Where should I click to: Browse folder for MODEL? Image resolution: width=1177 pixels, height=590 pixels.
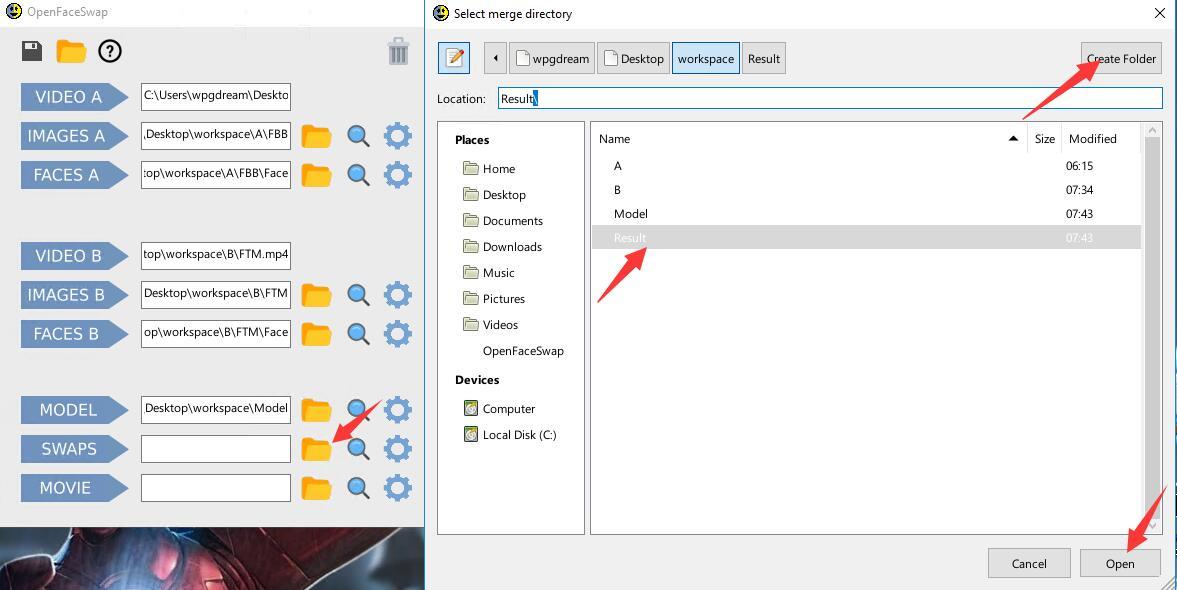pyautogui.click(x=316, y=410)
